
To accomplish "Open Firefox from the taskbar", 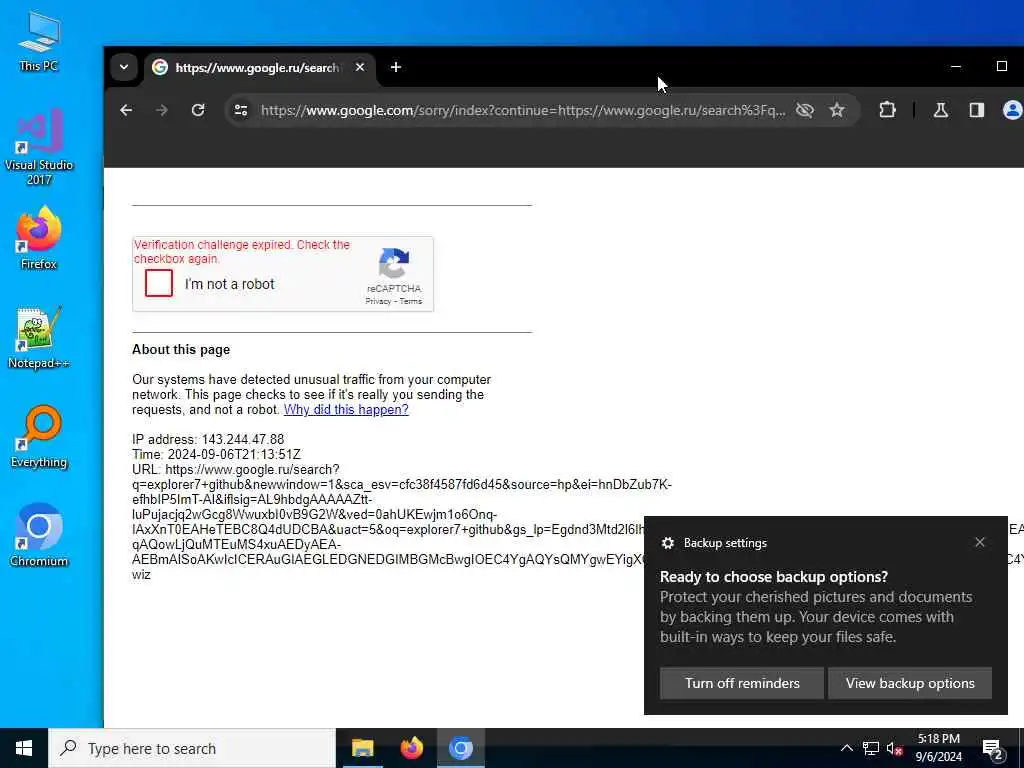I will point(411,748).
